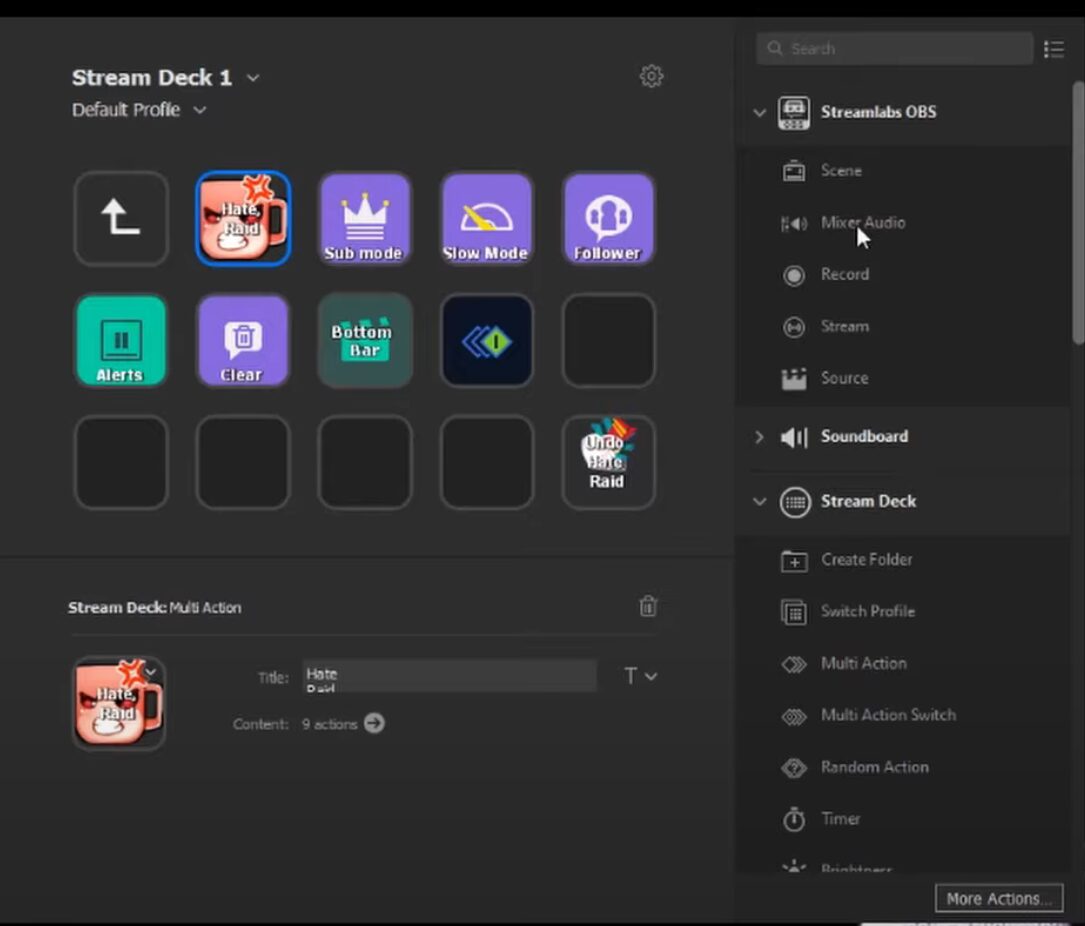Select the Timer action label
Viewport: 1085px width, 926px height.
pyautogui.click(x=841, y=819)
